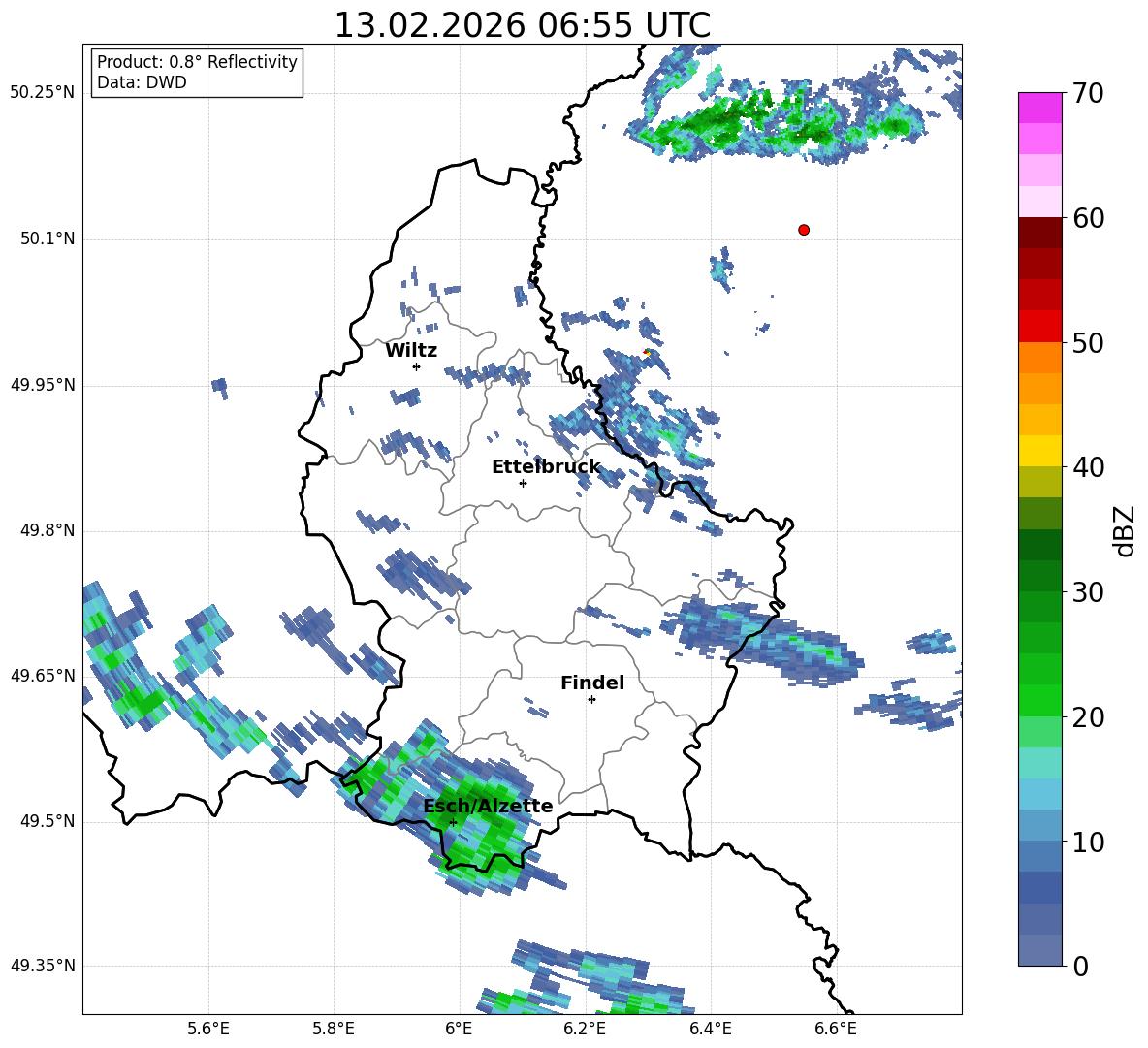Click the Findel station label
The image size is (1148, 1048).
click(592, 683)
